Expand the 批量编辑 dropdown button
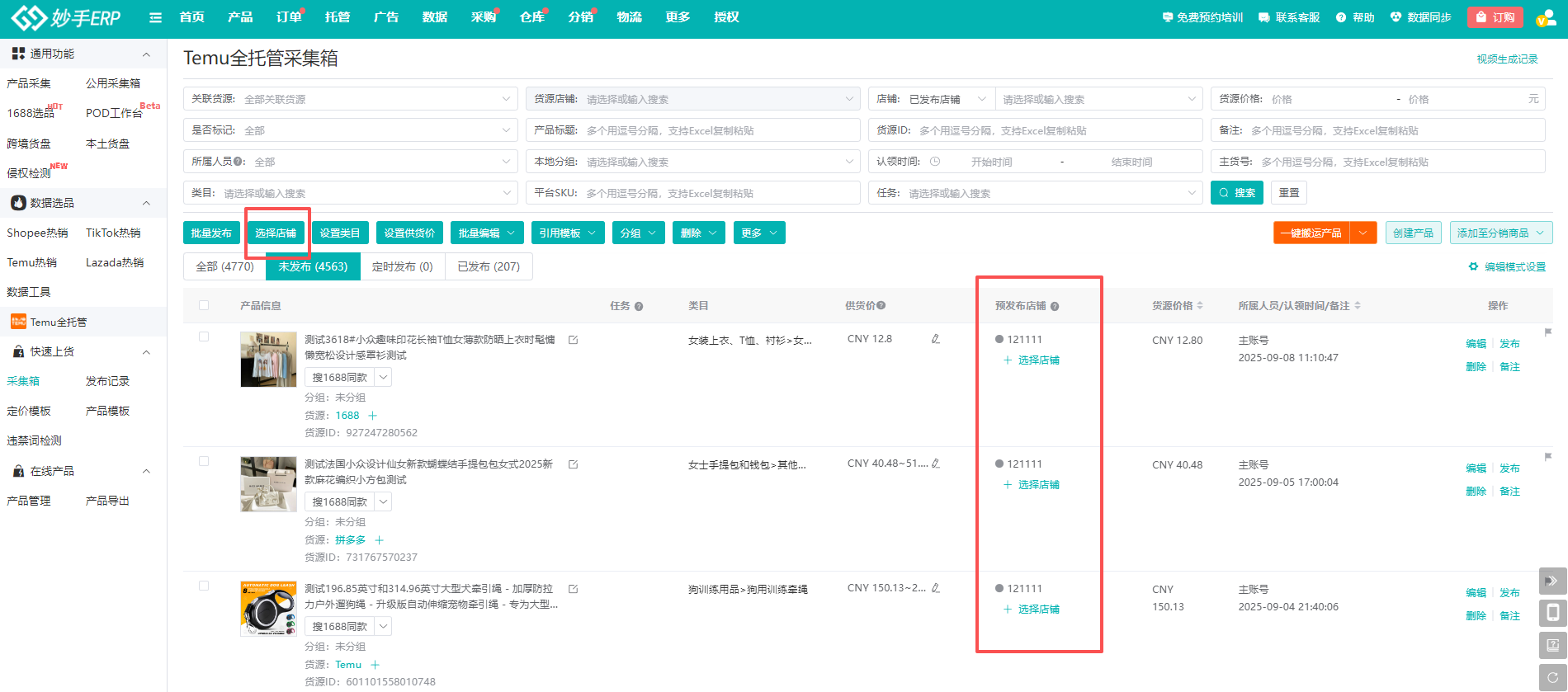 click(x=486, y=233)
